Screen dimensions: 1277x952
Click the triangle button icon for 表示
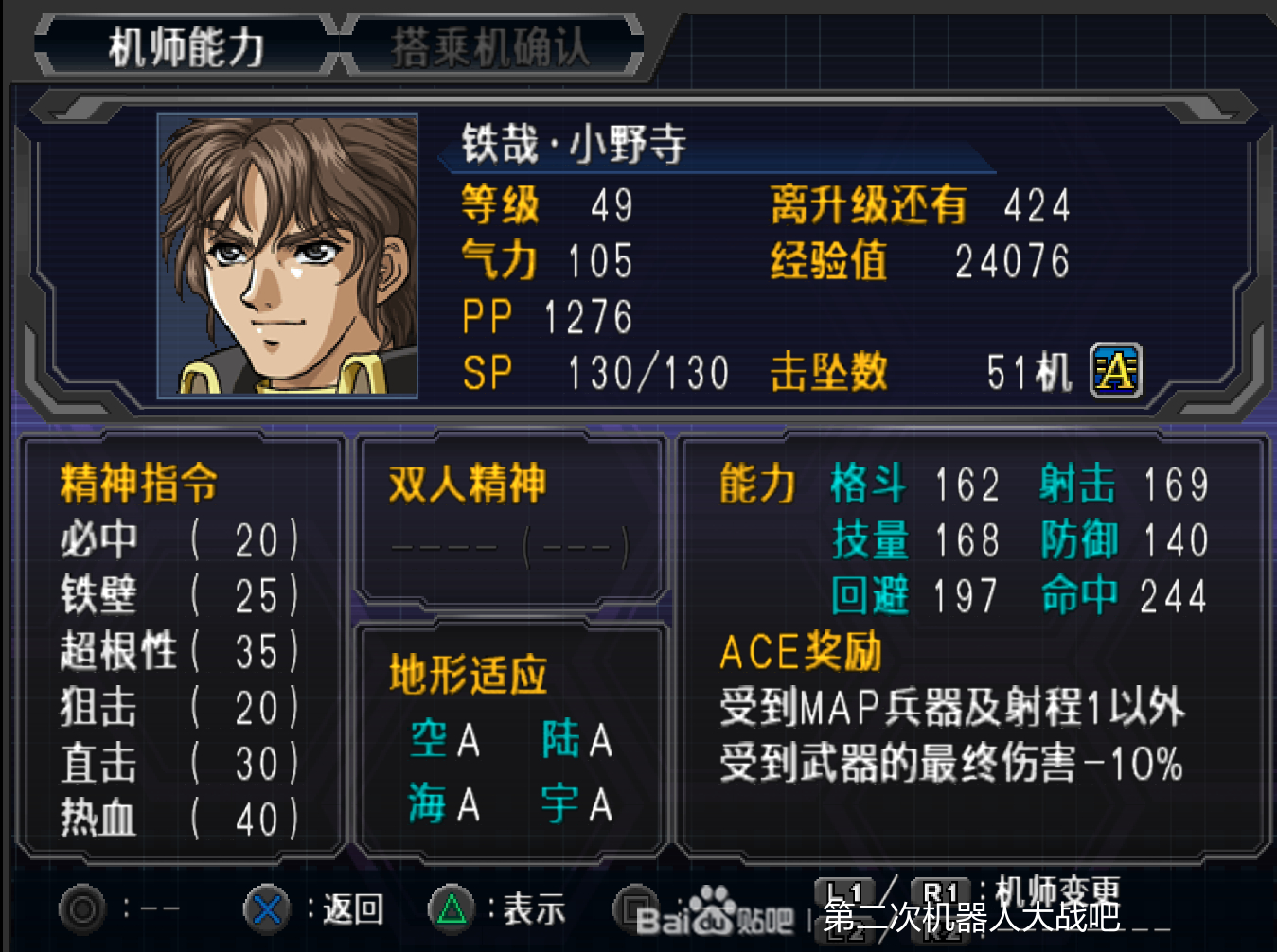[x=452, y=909]
